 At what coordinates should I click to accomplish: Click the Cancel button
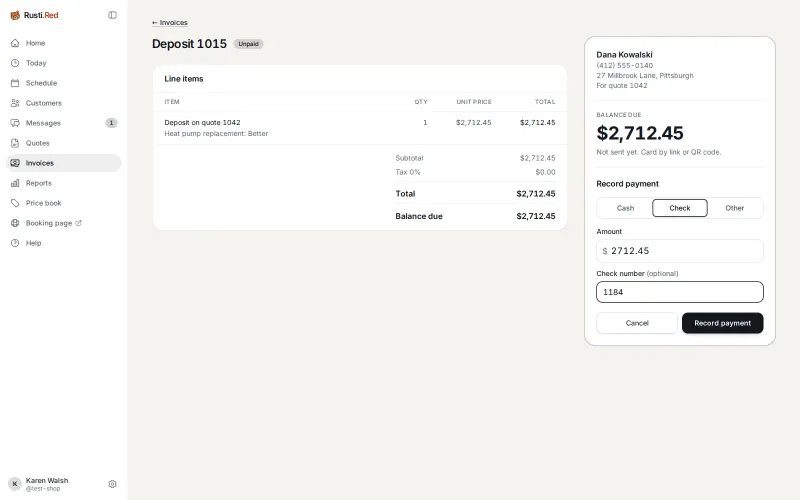pos(637,323)
